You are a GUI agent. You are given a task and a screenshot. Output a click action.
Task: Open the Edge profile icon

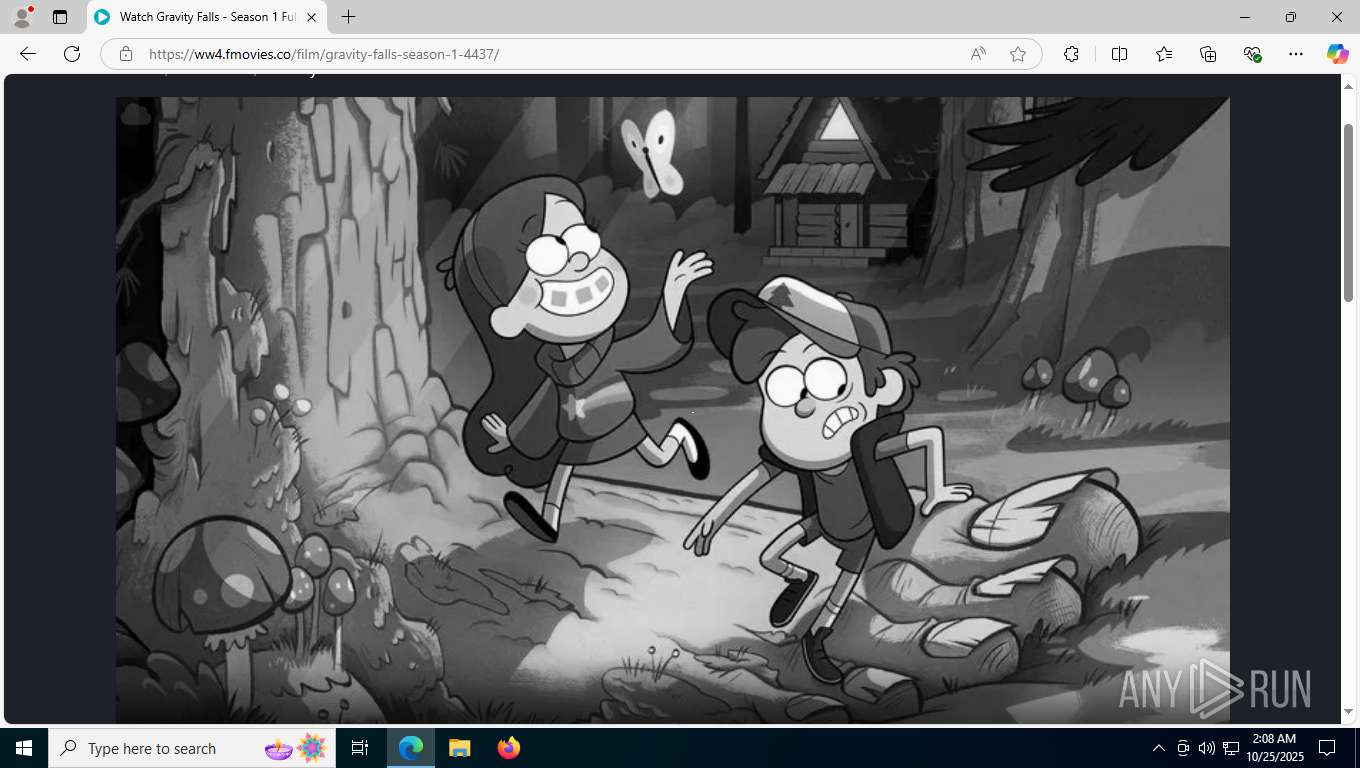pyautogui.click(x=22, y=17)
